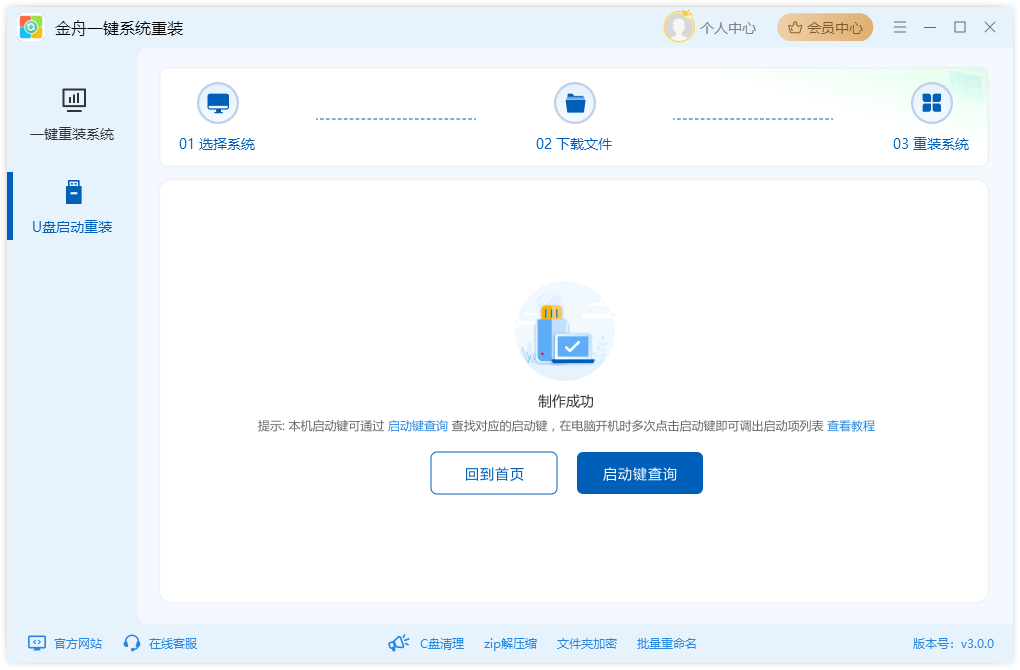Image resolution: width=1020 pixels, height=670 pixels.
Task: Click the USB drive icon in the sidebar
Action: pos(74,193)
